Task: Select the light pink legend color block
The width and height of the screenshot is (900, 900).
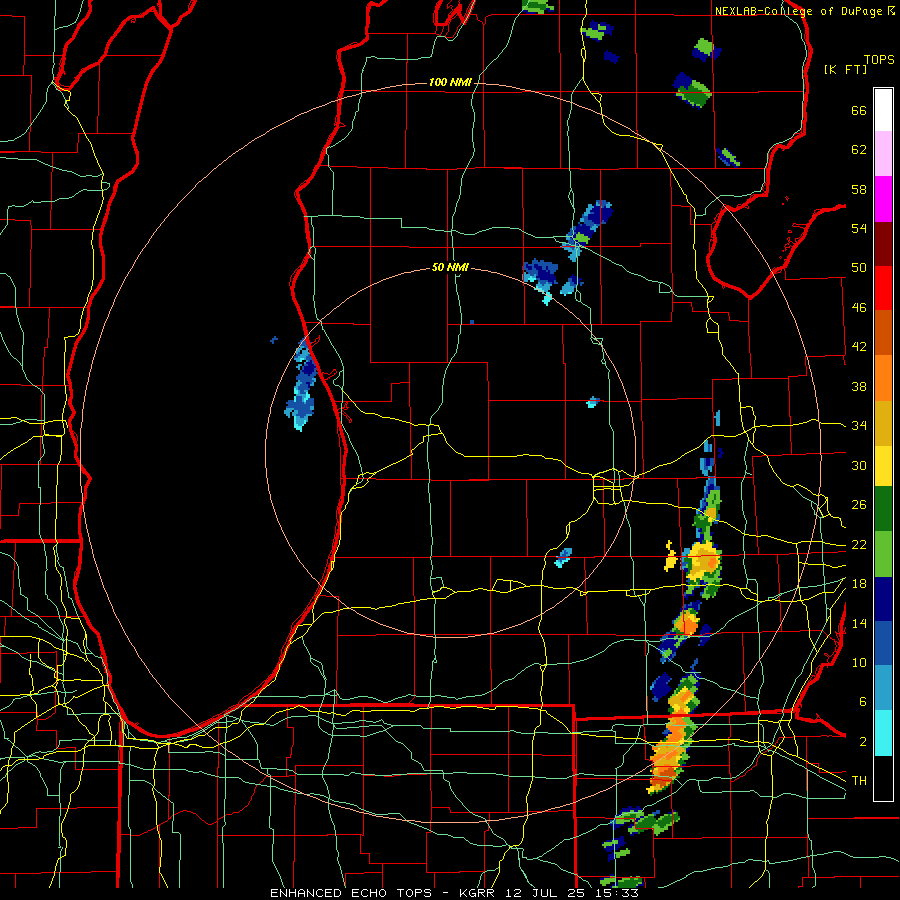Action: tap(883, 153)
